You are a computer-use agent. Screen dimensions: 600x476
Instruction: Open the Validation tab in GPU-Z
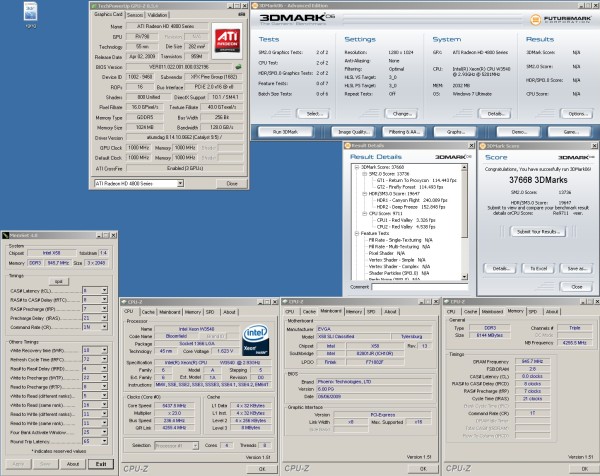(159, 15)
